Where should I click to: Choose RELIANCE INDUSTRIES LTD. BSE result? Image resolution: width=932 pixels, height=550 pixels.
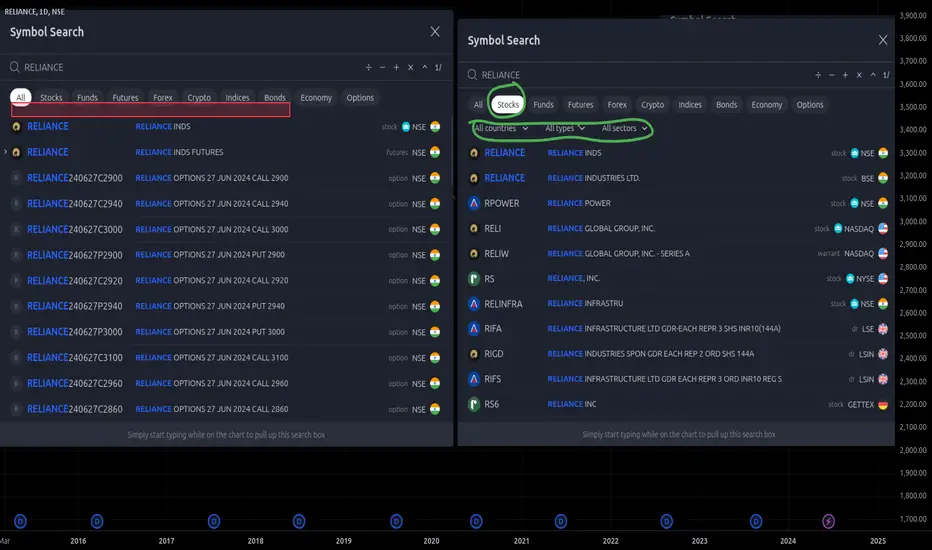(x=676, y=178)
